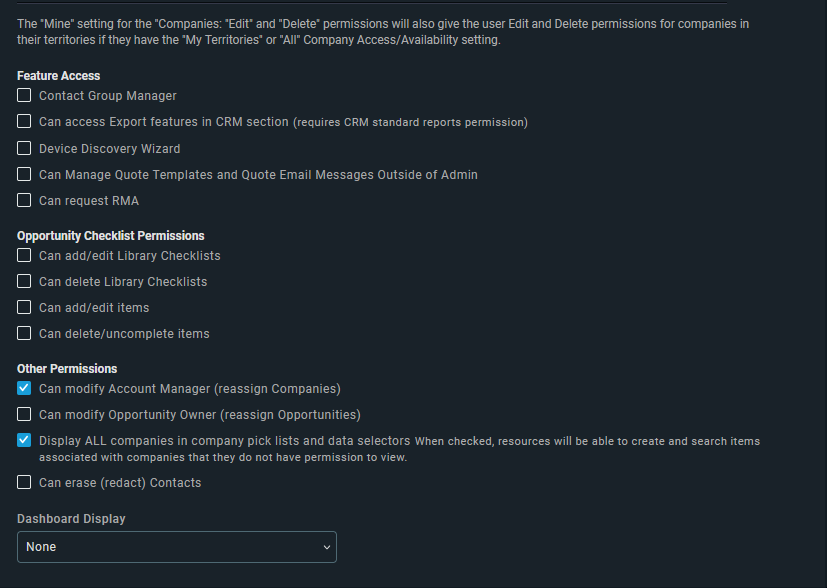Uncheck Can modify Account Manager permission
Image resolution: width=827 pixels, height=588 pixels.
pos(24,388)
